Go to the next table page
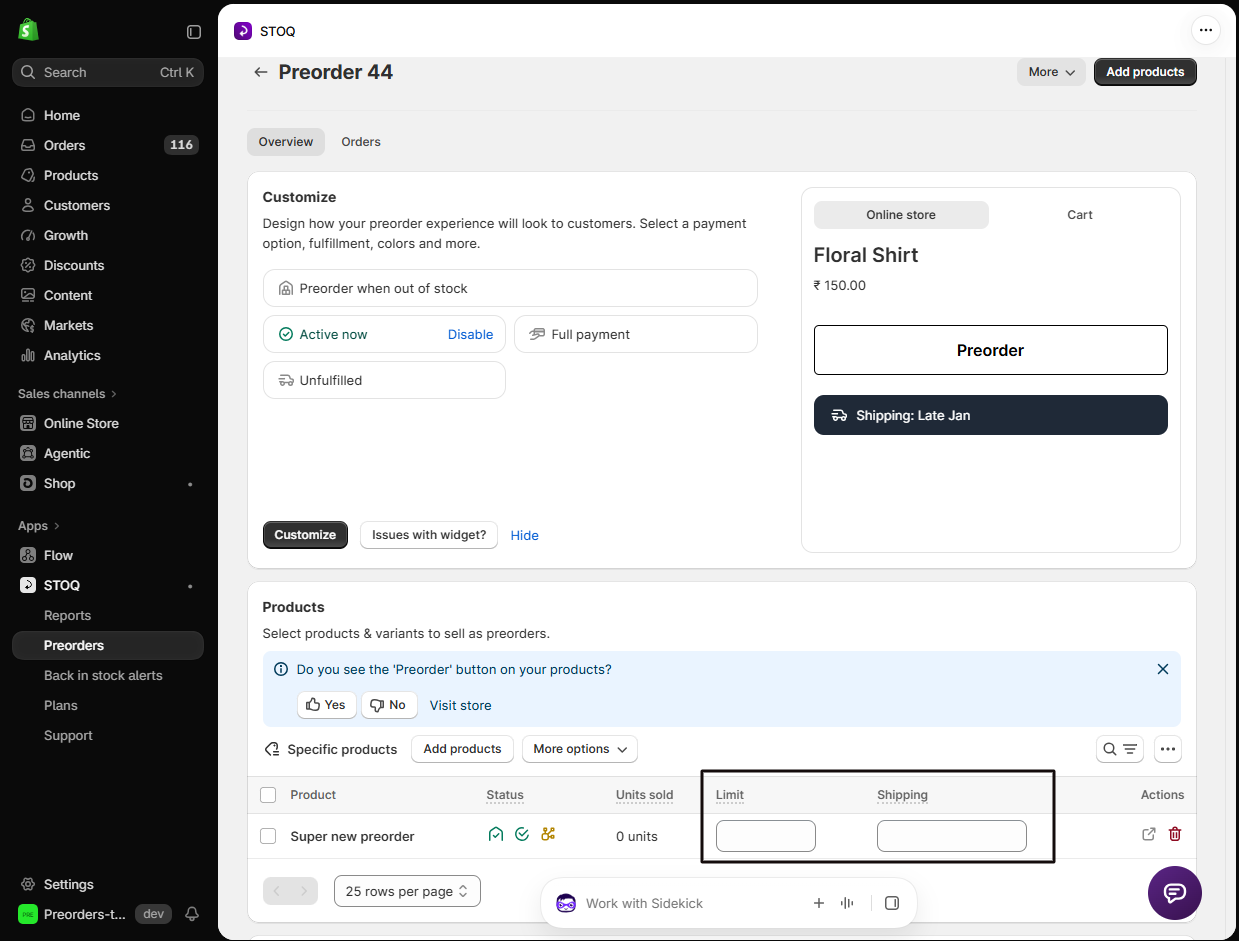This screenshot has width=1239, height=941. [304, 891]
